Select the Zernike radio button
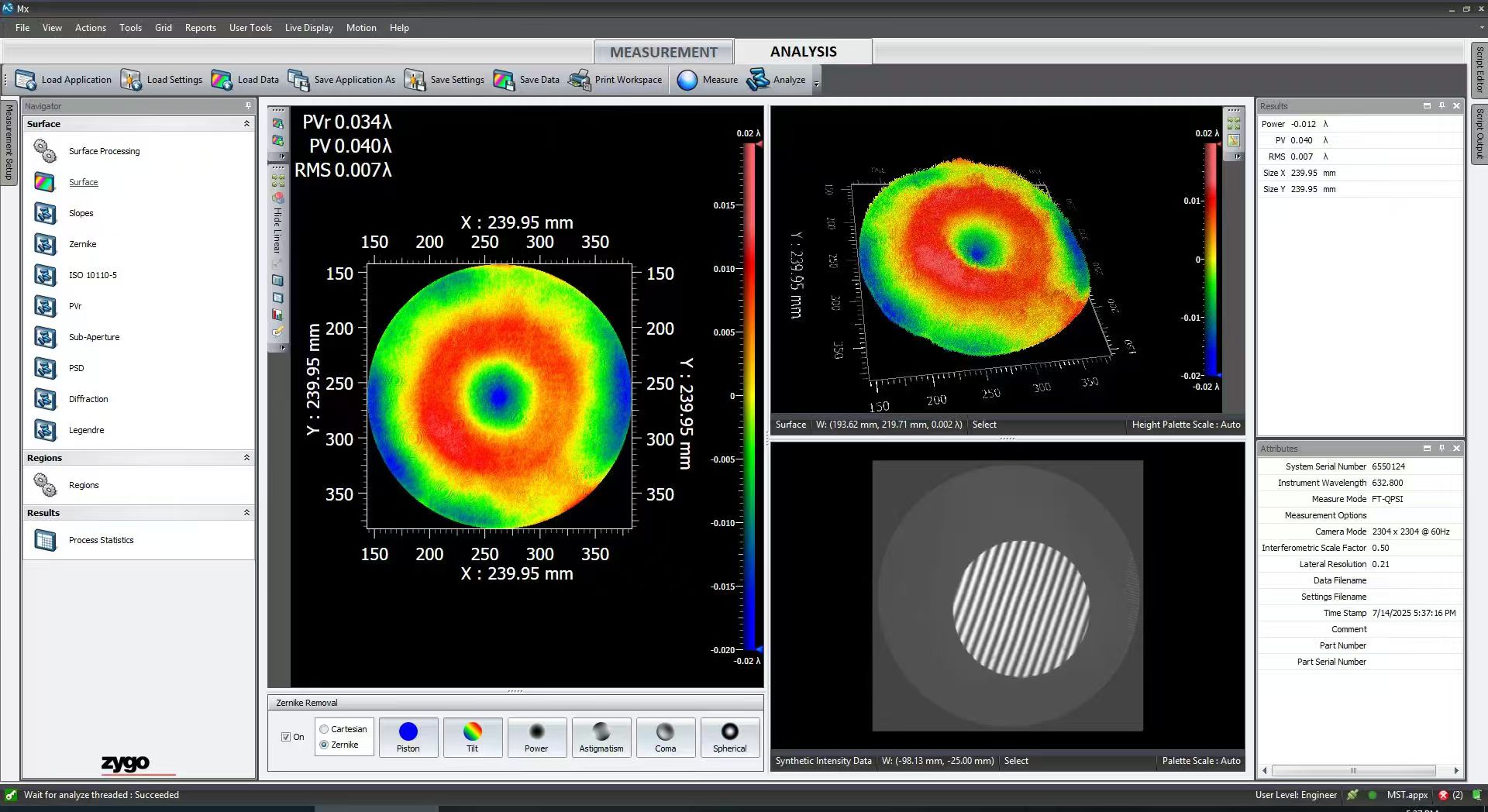 [325, 745]
